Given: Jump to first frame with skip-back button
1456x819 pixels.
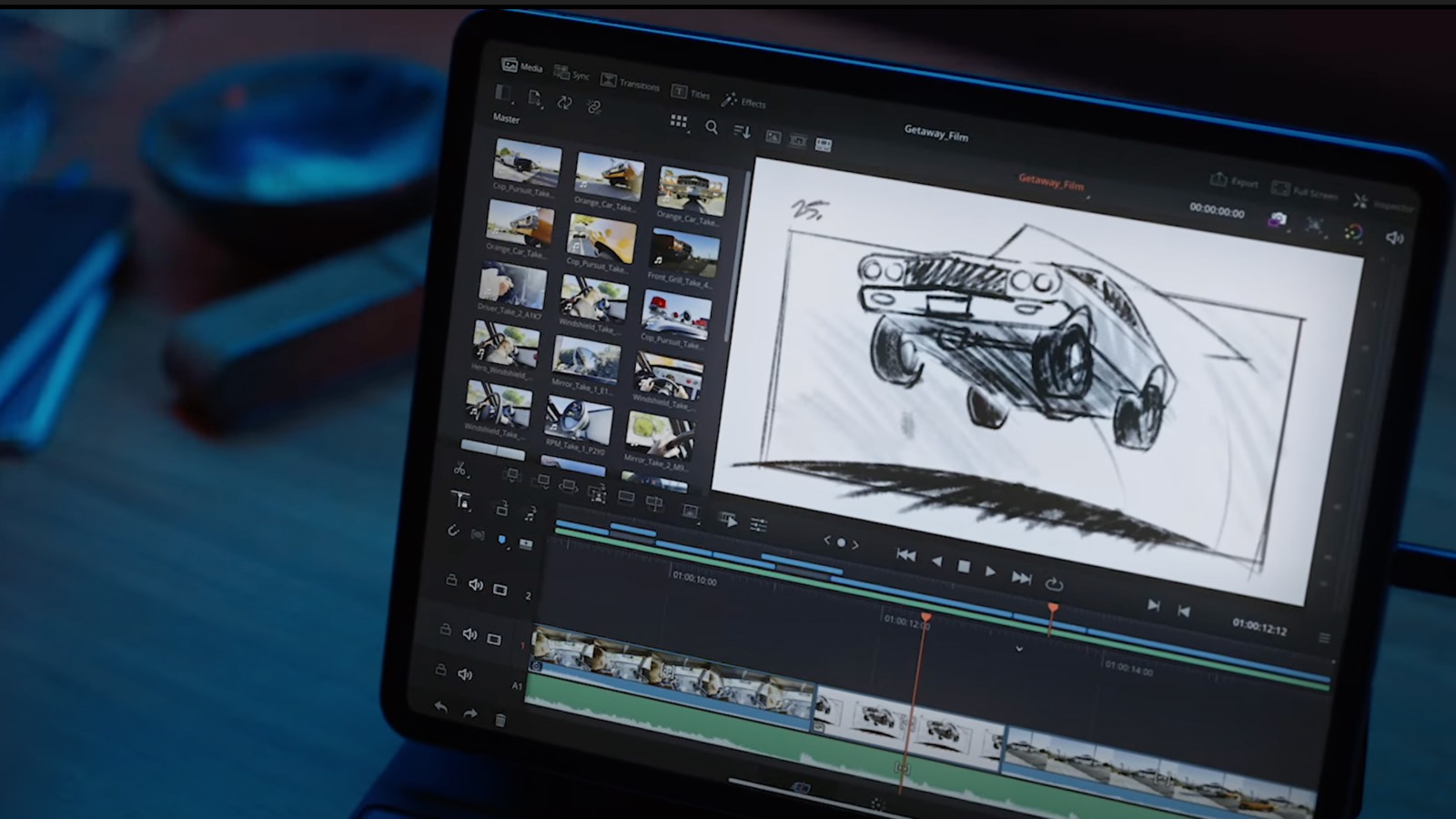Looking at the screenshot, I should coord(905,554).
